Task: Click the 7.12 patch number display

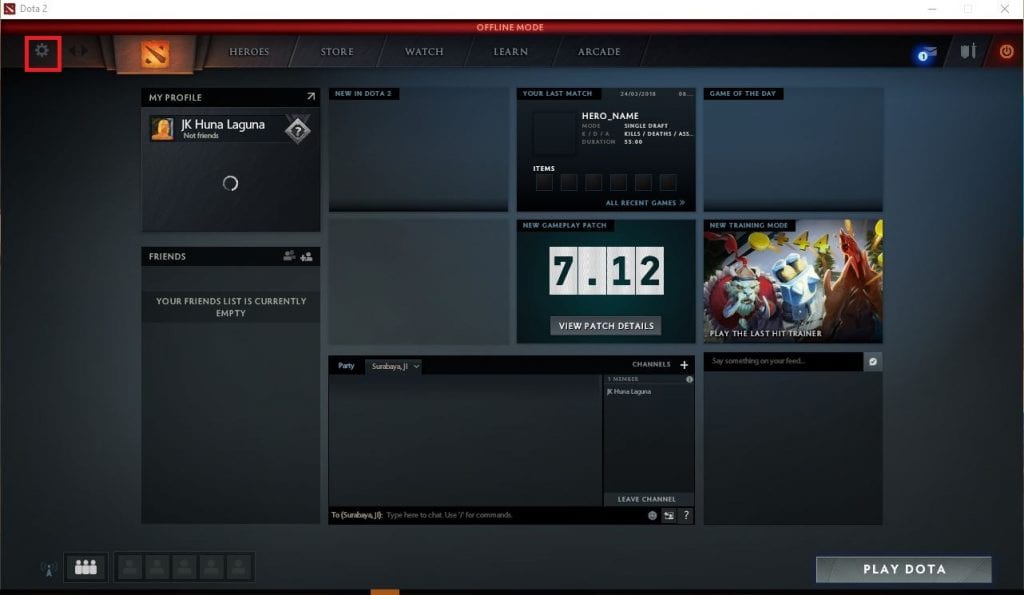Action: click(606, 270)
